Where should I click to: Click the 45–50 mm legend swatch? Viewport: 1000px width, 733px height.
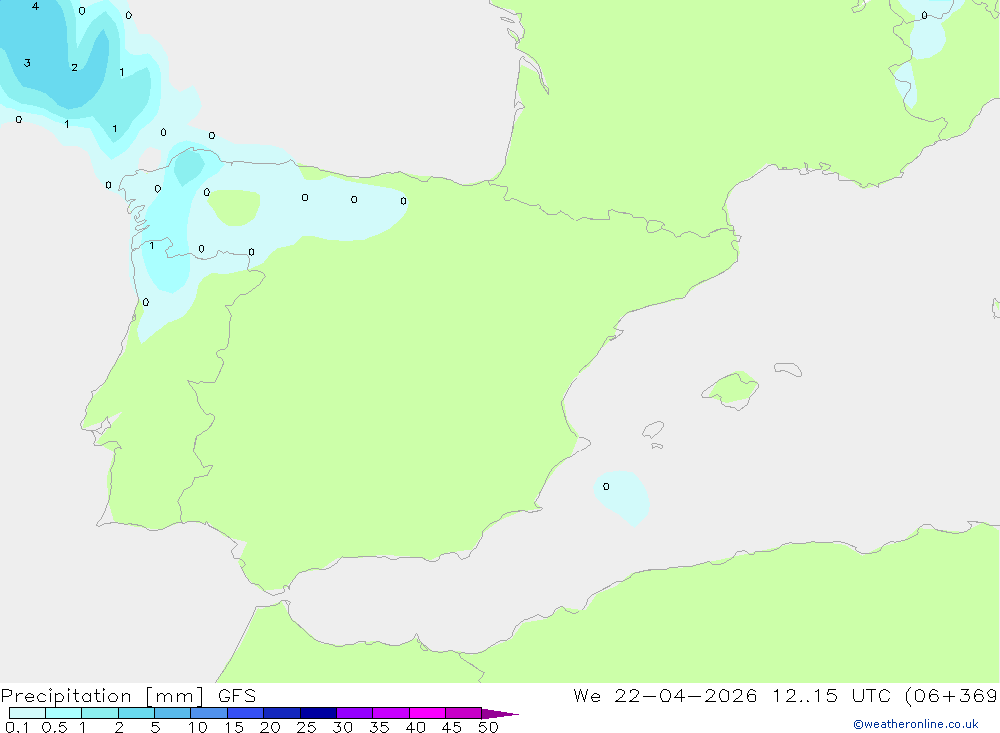464,713
